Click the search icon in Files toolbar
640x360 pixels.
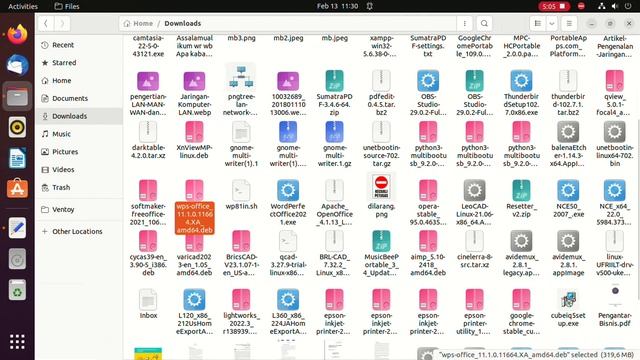tap(484, 24)
